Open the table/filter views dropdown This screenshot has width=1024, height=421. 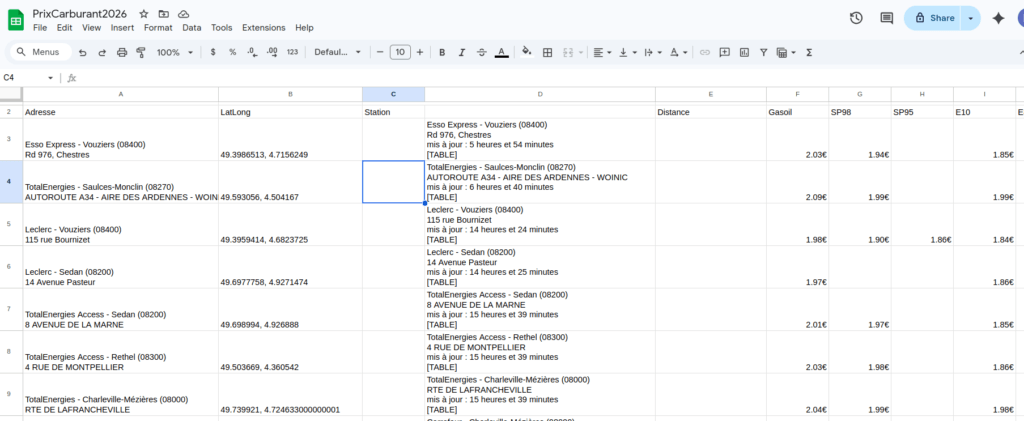click(x=786, y=52)
